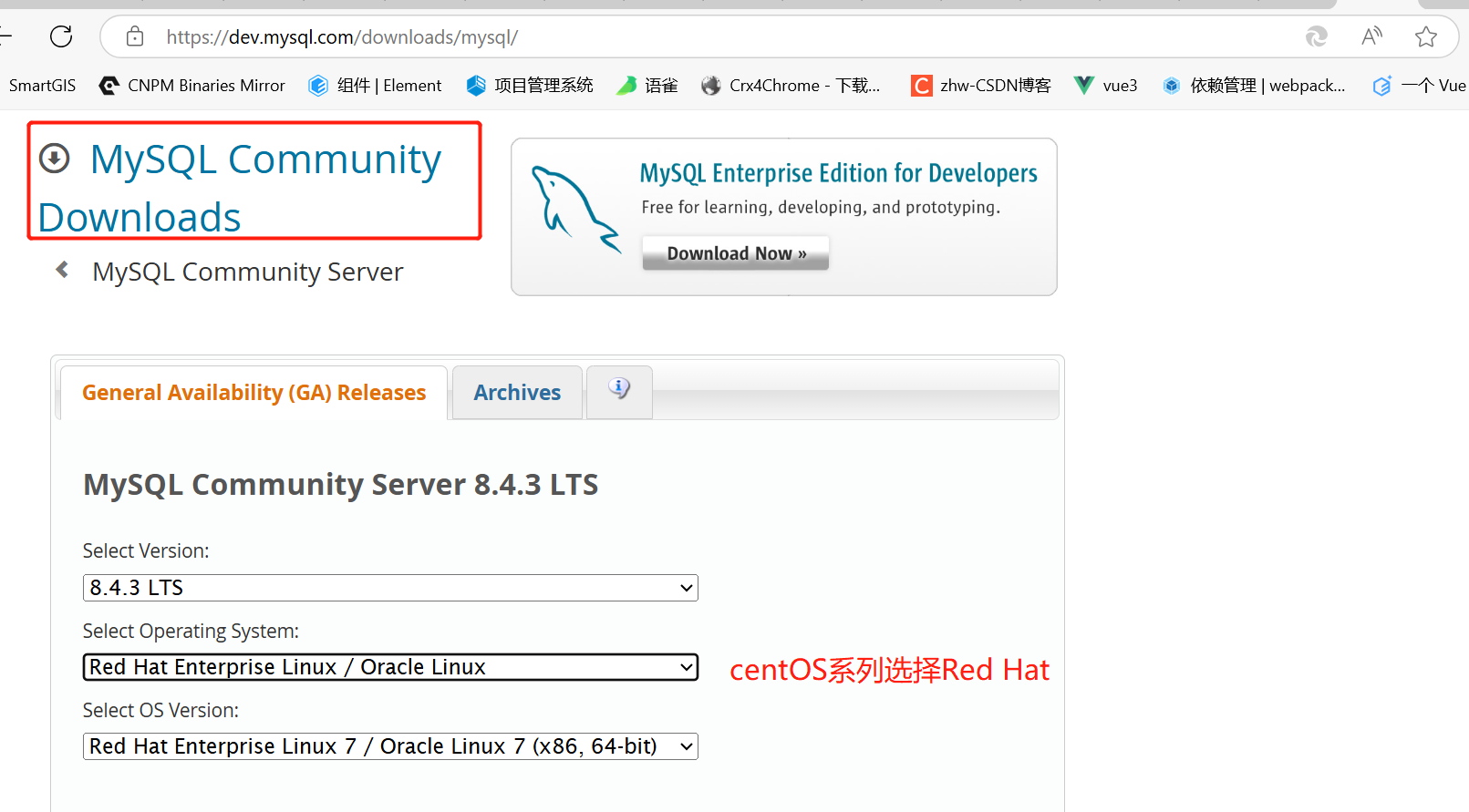Click the Select Operating System label
Image resolution: width=1469 pixels, height=812 pixels.
[x=191, y=631]
